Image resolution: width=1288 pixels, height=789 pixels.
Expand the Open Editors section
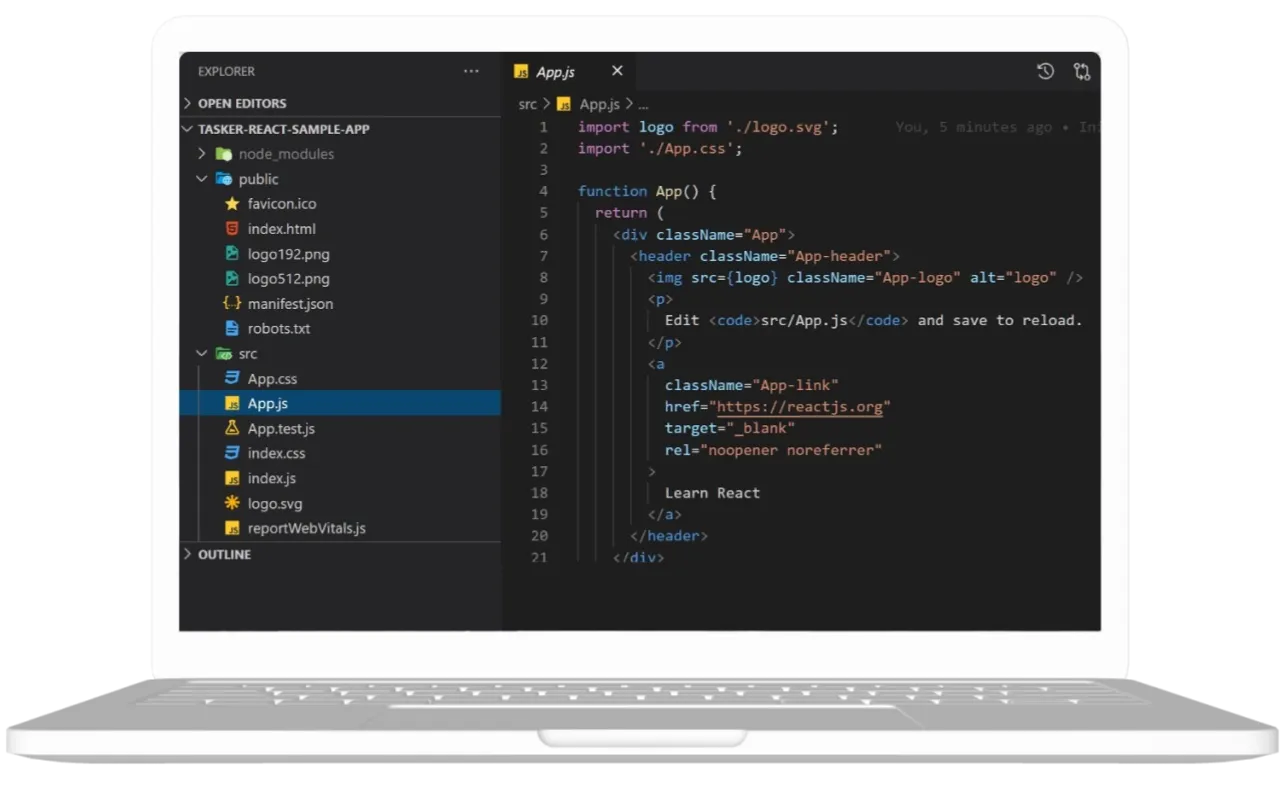point(241,103)
